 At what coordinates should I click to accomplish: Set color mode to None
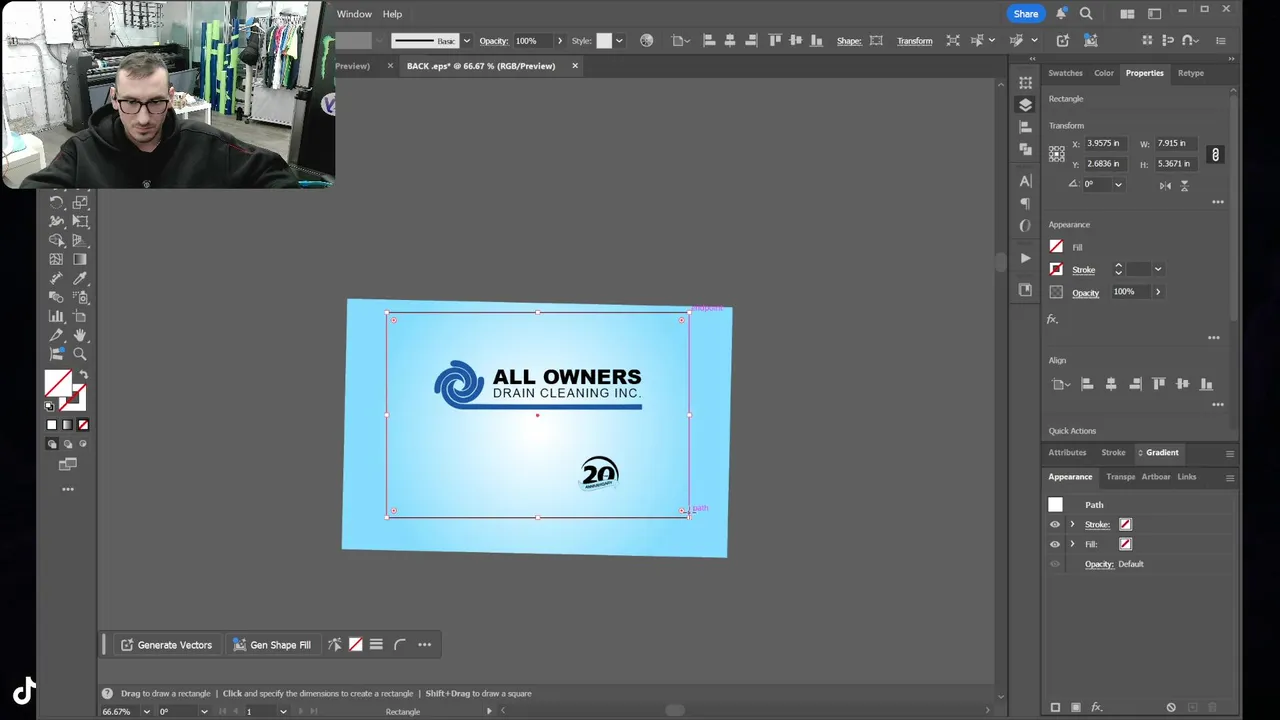(83, 425)
